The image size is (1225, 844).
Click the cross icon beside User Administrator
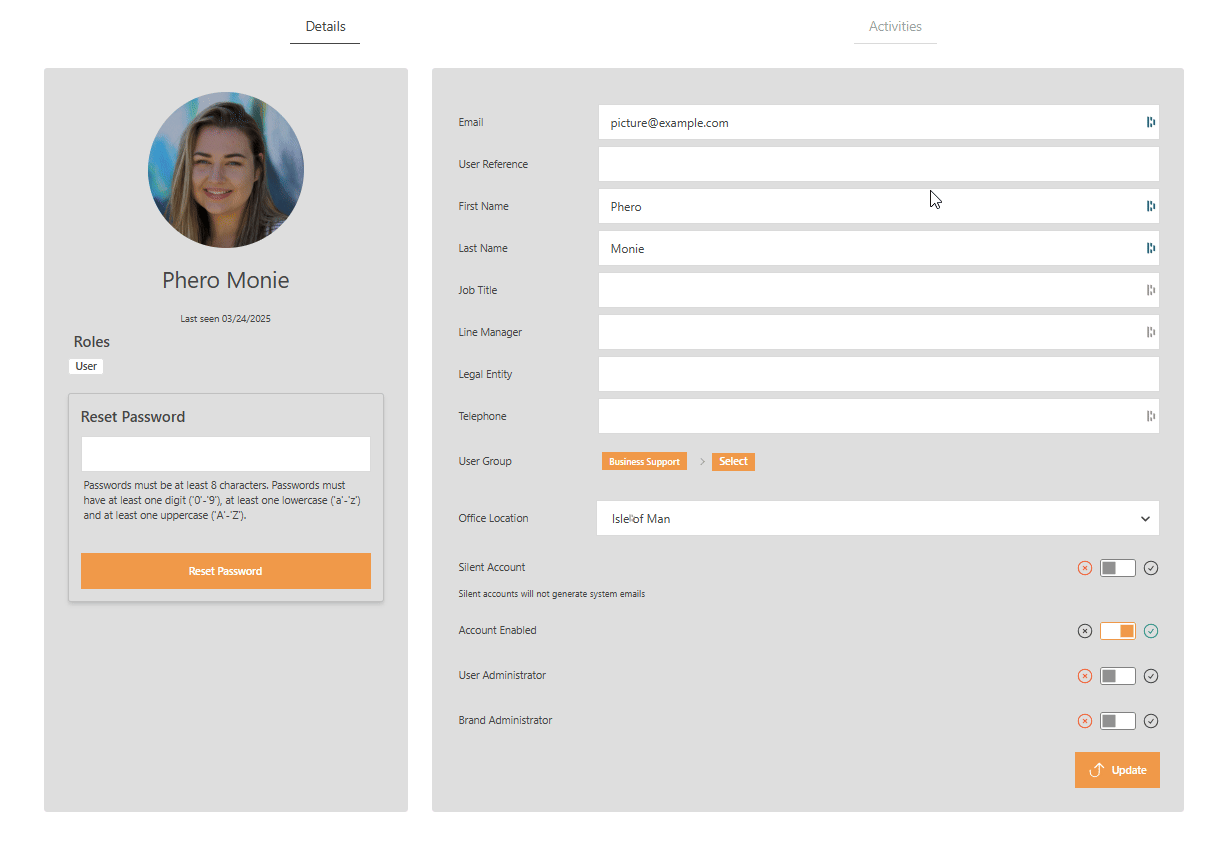point(1085,675)
